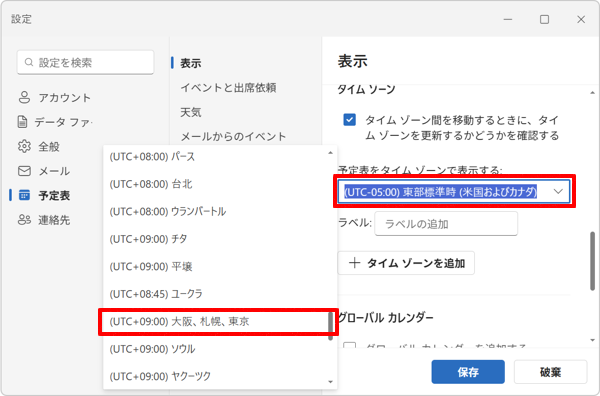
Task: Click the time zone list scrollbar thumb
Action: [331, 326]
